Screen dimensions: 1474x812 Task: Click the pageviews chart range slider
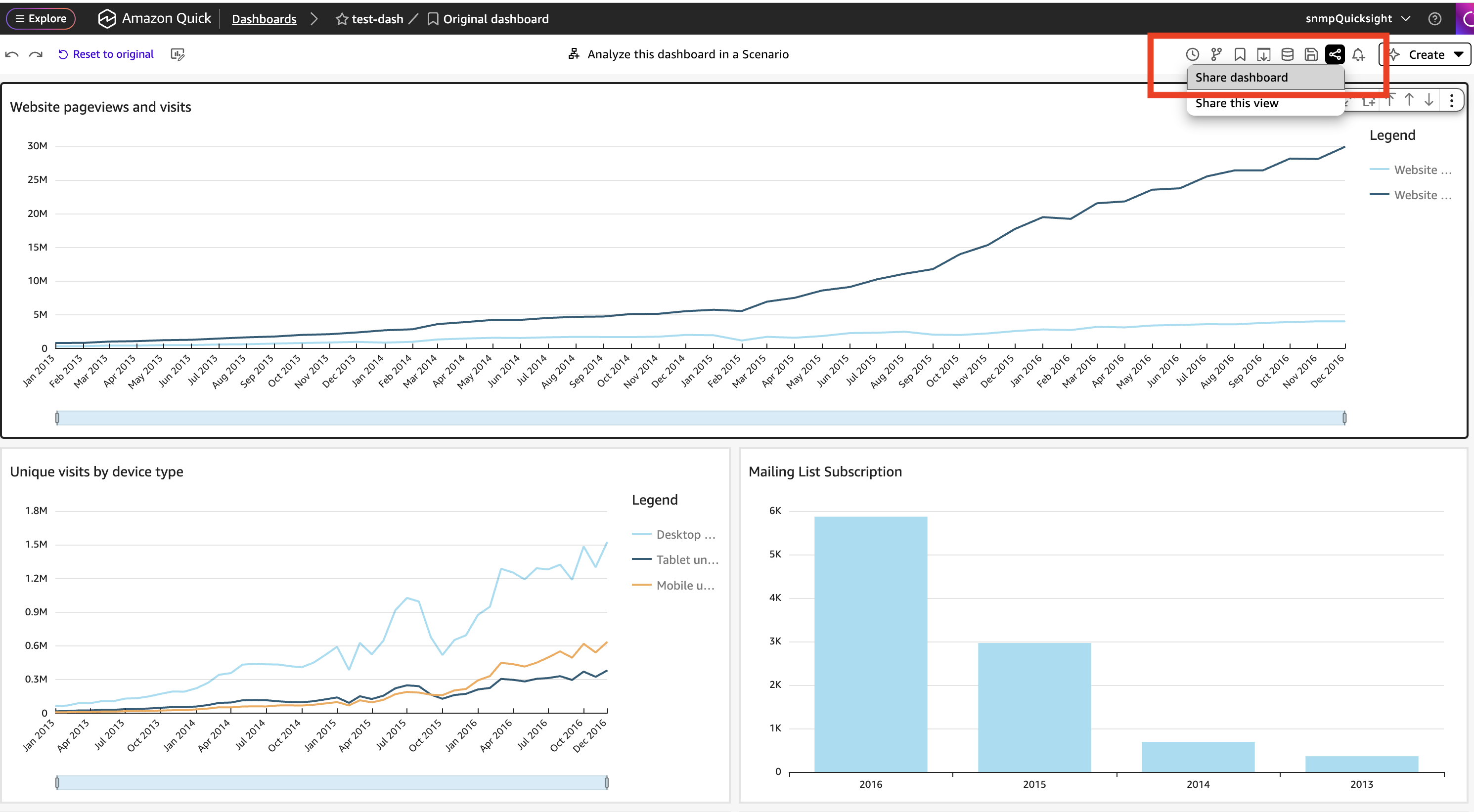point(700,418)
